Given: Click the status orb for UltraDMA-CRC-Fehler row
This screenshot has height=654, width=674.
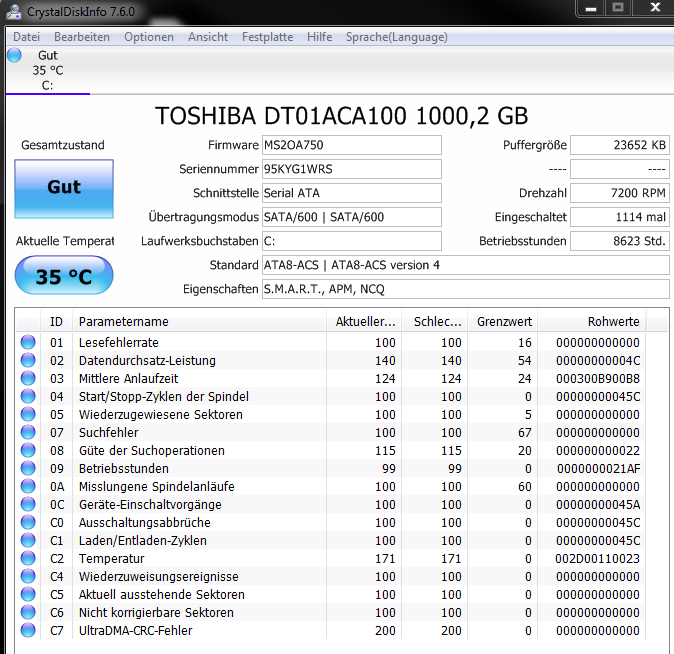Looking at the screenshot, I should [x=28, y=630].
